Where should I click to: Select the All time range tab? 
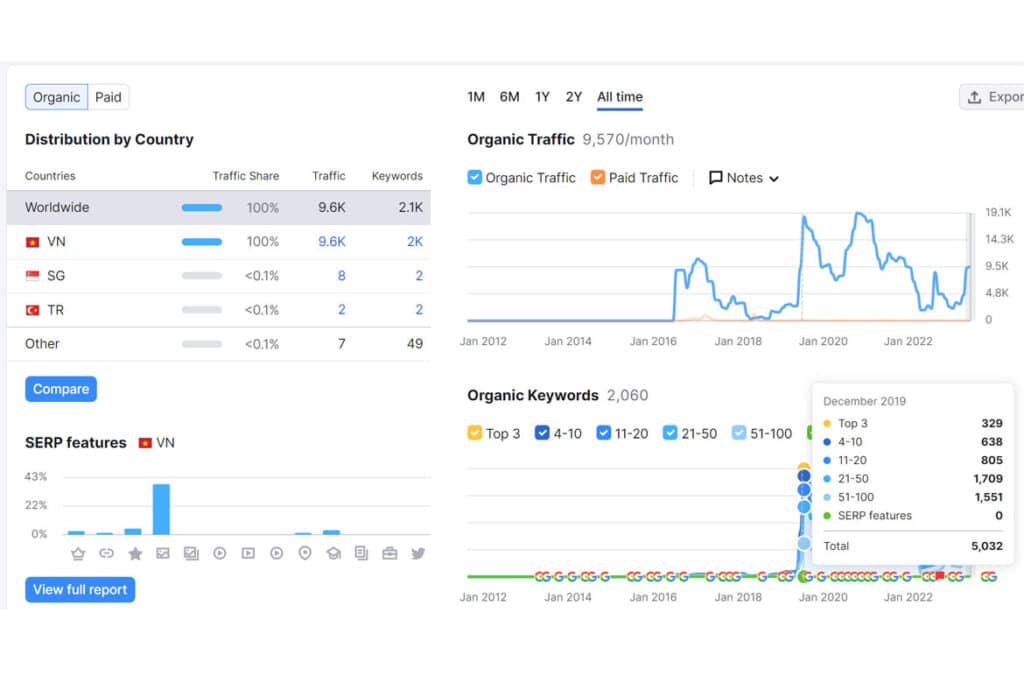[x=620, y=97]
